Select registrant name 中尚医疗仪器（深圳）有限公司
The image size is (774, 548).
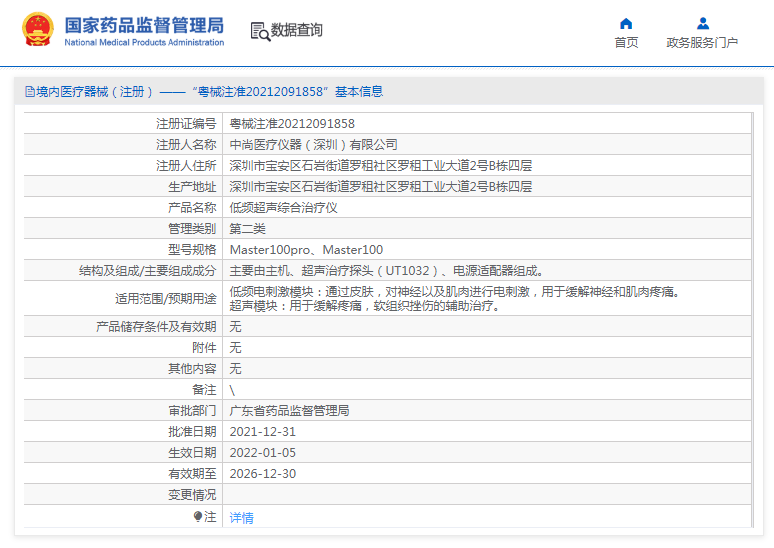click(x=313, y=145)
